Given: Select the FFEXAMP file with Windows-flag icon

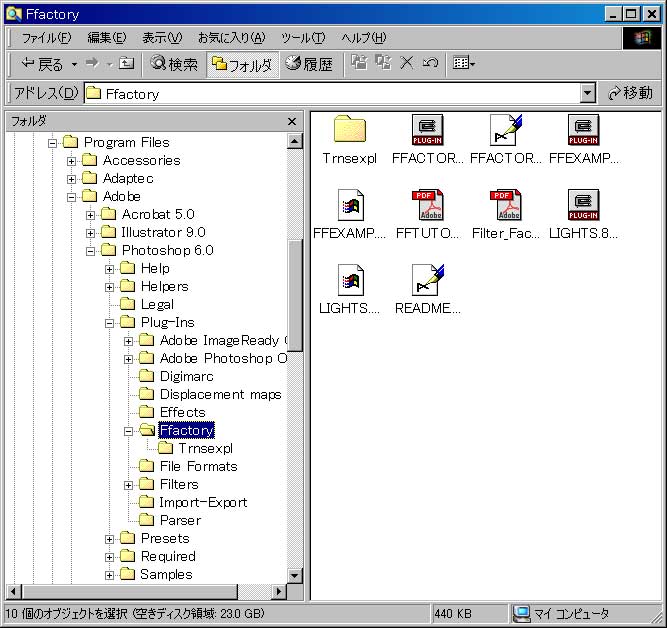Looking at the screenshot, I should pos(351,205).
